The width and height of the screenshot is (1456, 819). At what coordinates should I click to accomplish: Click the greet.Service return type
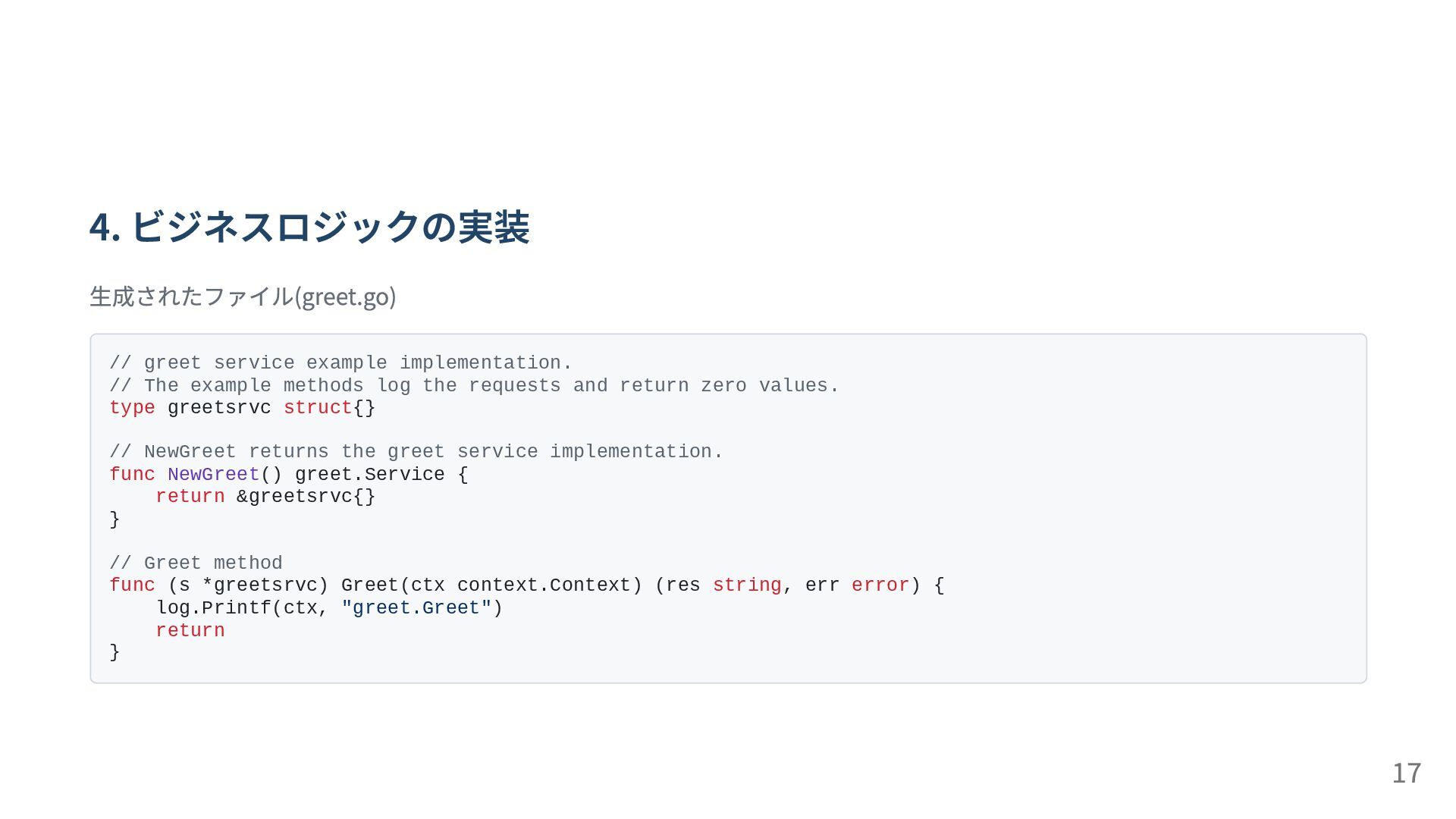click(370, 475)
